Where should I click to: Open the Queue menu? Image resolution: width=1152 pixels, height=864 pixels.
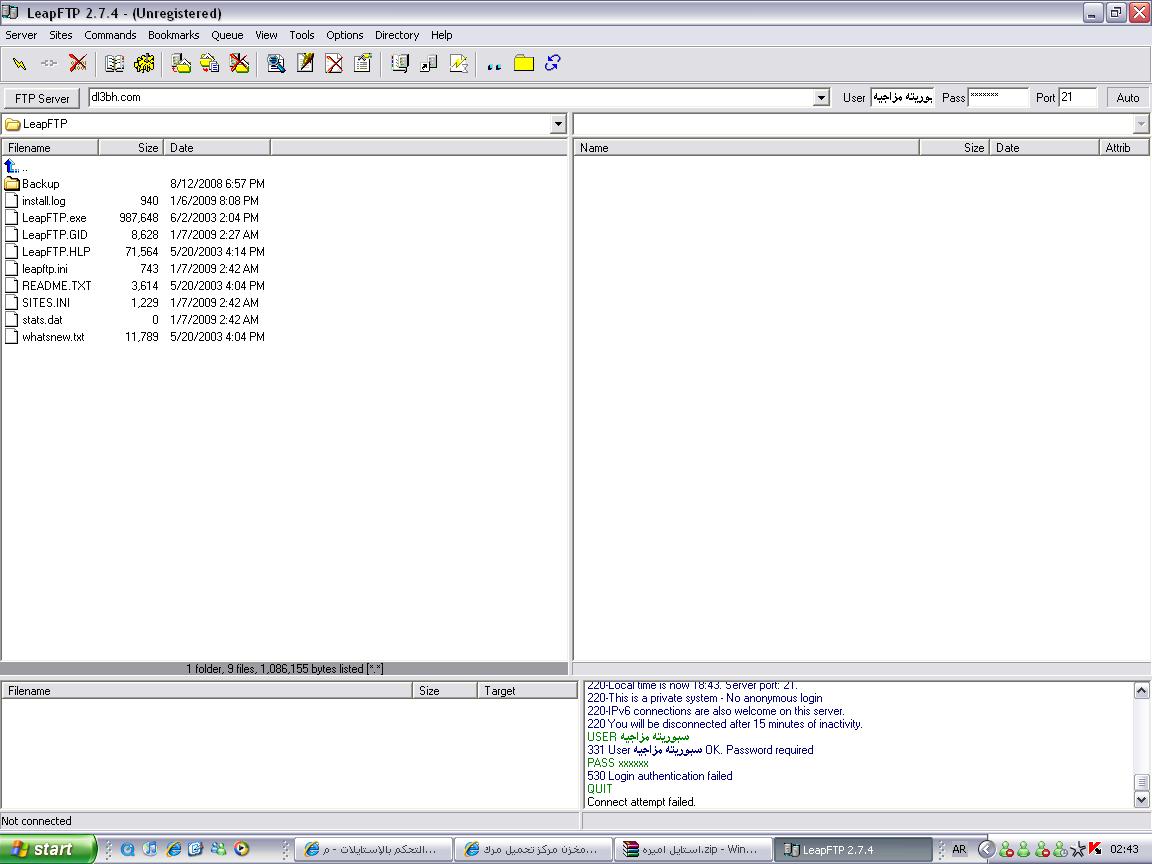pyautogui.click(x=227, y=35)
